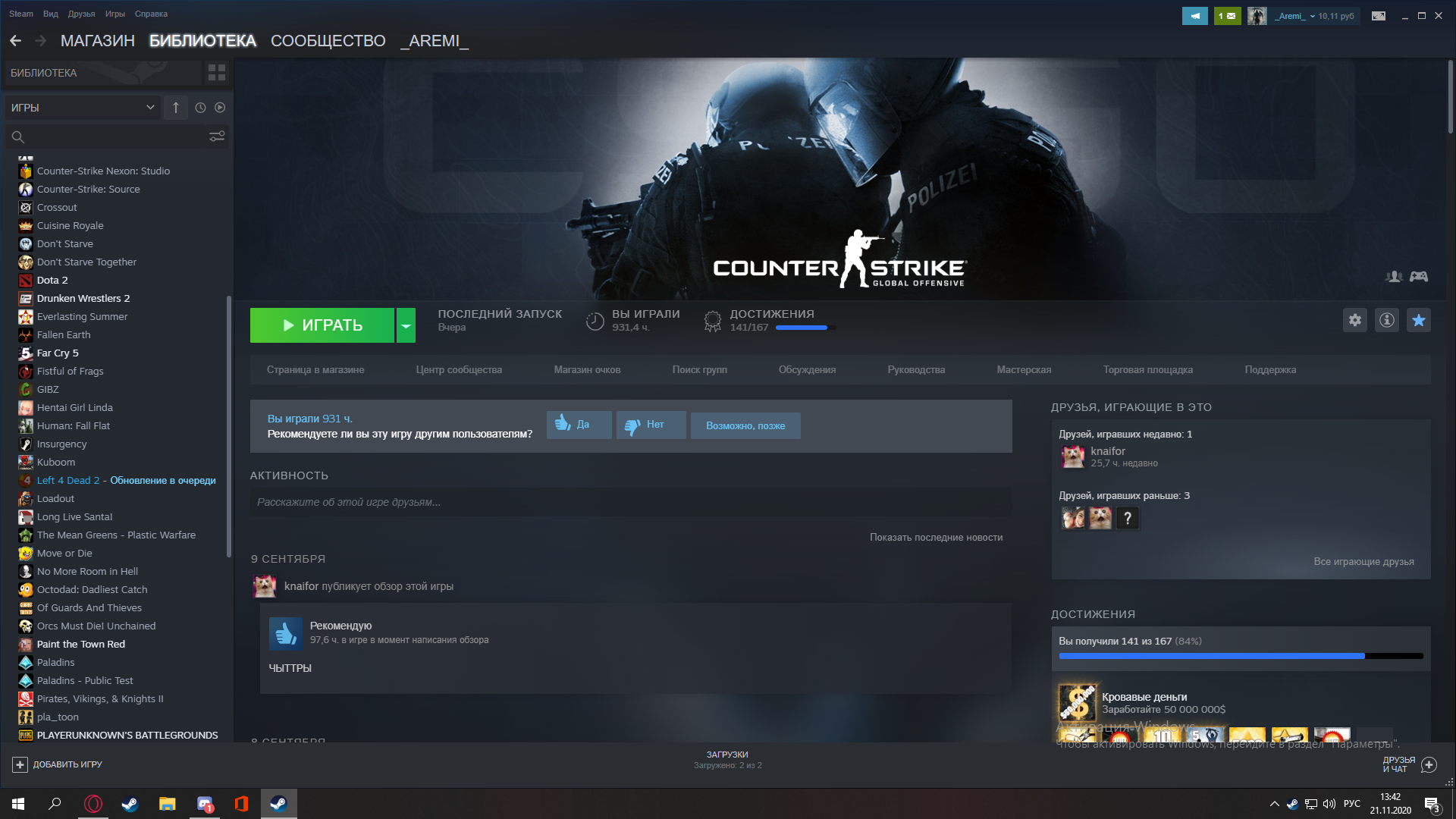Open Страница в магазине link
This screenshot has height=819, width=1456.
315,370
